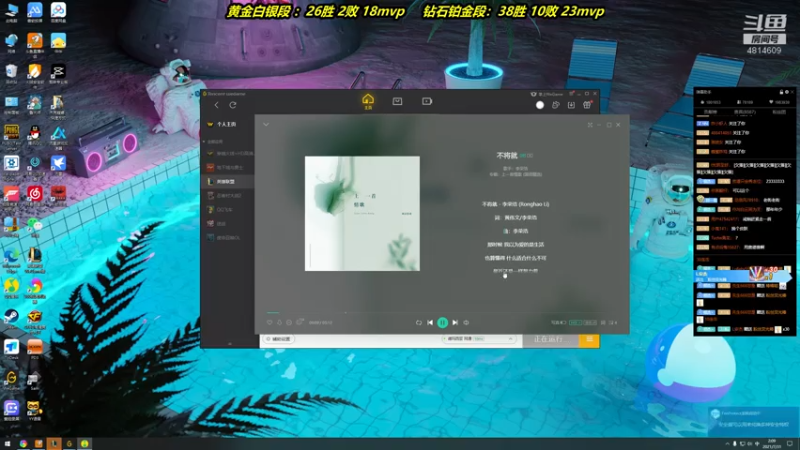Select QQ飞车 in the WeGame sidebar

(228, 210)
